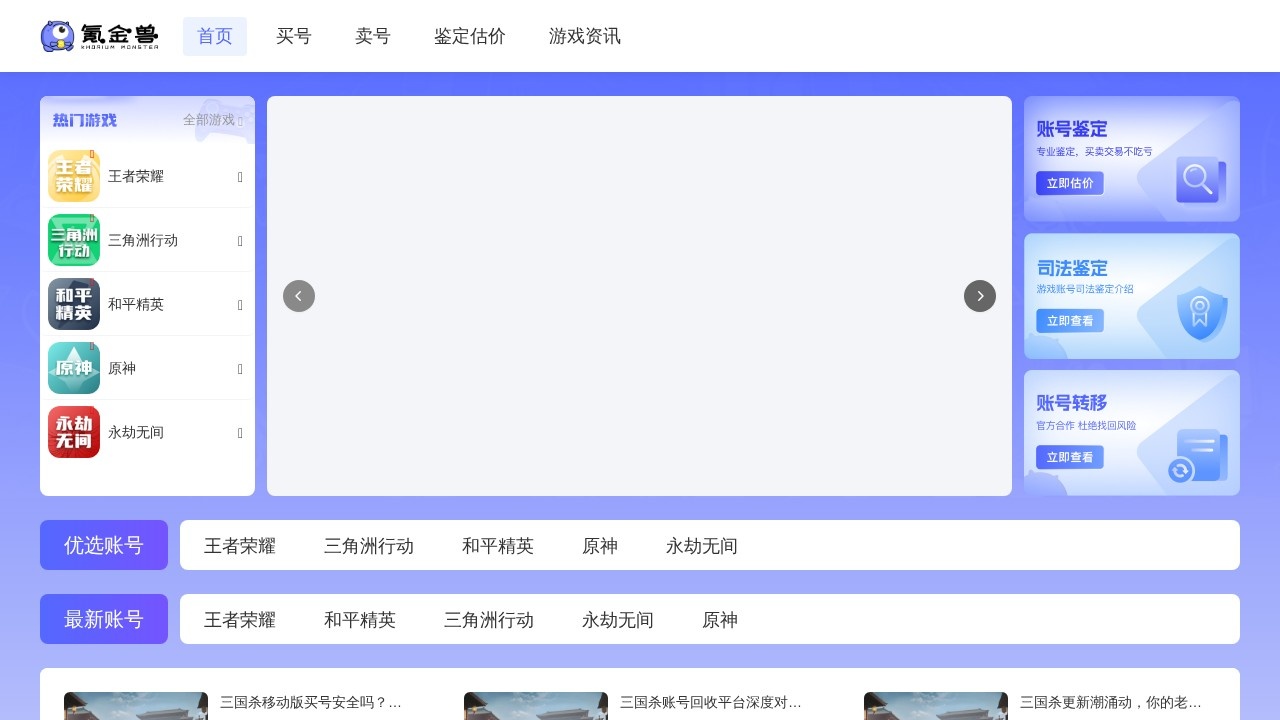Select the 王者荣耀 game icon
The image size is (1280, 720).
pyautogui.click(x=74, y=176)
